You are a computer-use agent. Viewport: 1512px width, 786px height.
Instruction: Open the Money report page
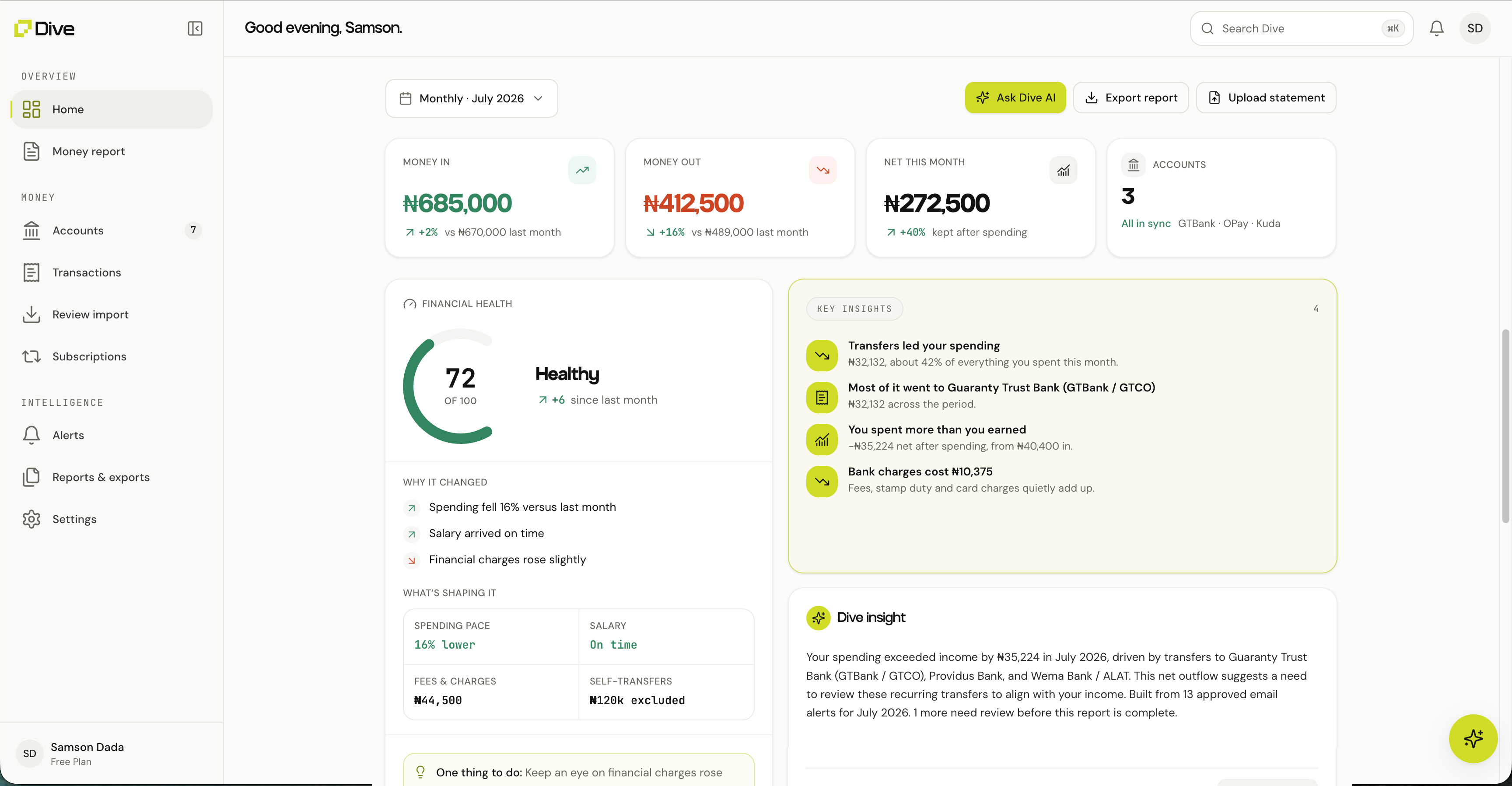click(x=112, y=151)
